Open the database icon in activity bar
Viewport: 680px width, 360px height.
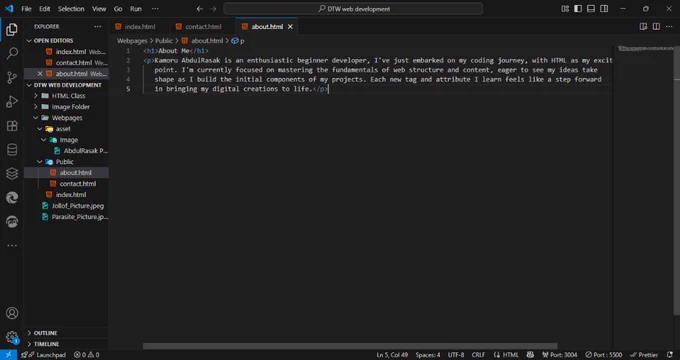click(12, 150)
